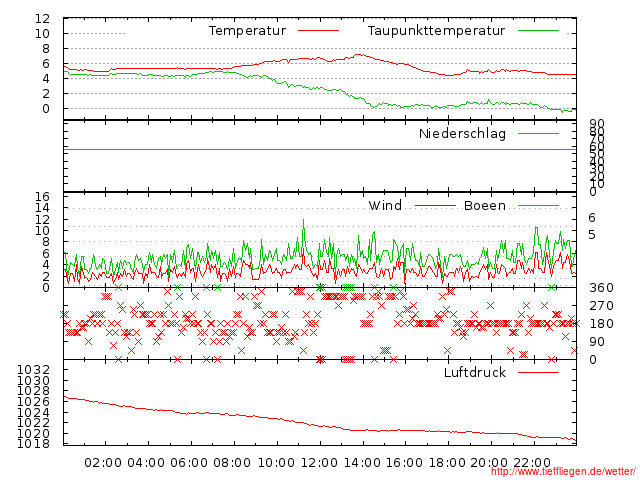
Task: Click the 1032 pressure axis label
Action: click(x=33, y=370)
